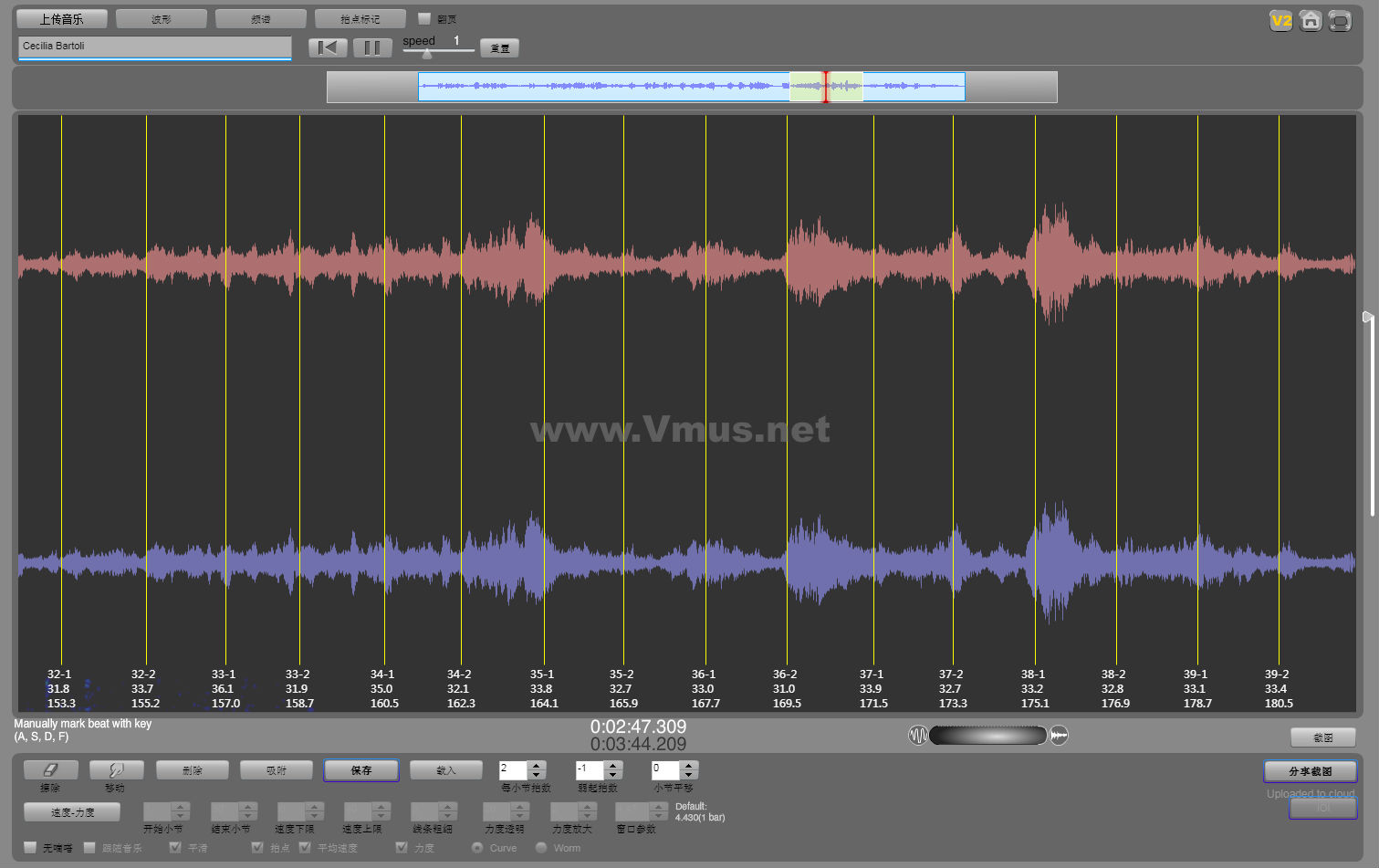This screenshot has height=868, width=1379.
Task: Pause playback with the pause button
Action: 372,47
